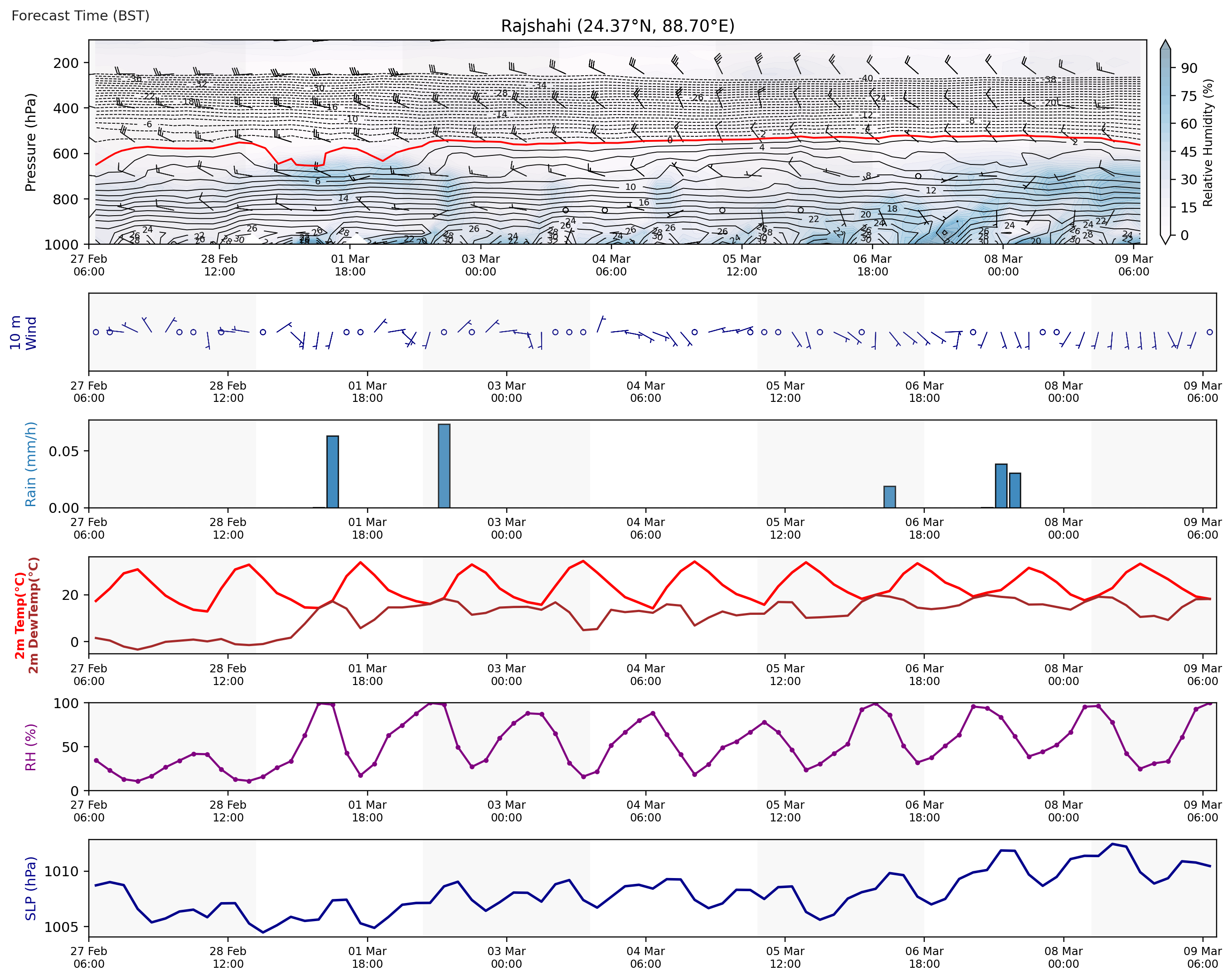Click the first calm wind circle at left
The width and height of the screenshot is (1232, 980).
click(96, 333)
